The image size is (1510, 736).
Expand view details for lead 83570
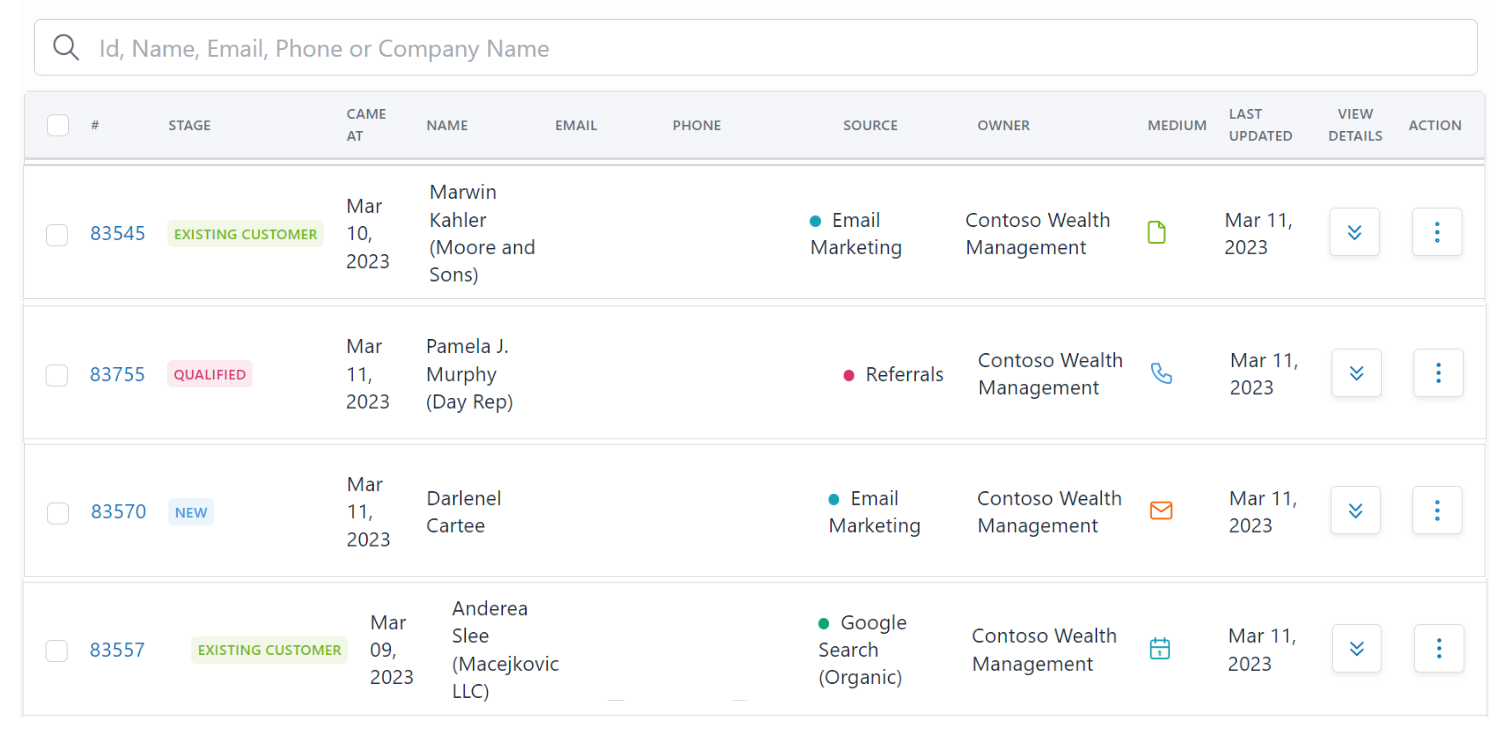click(1355, 510)
